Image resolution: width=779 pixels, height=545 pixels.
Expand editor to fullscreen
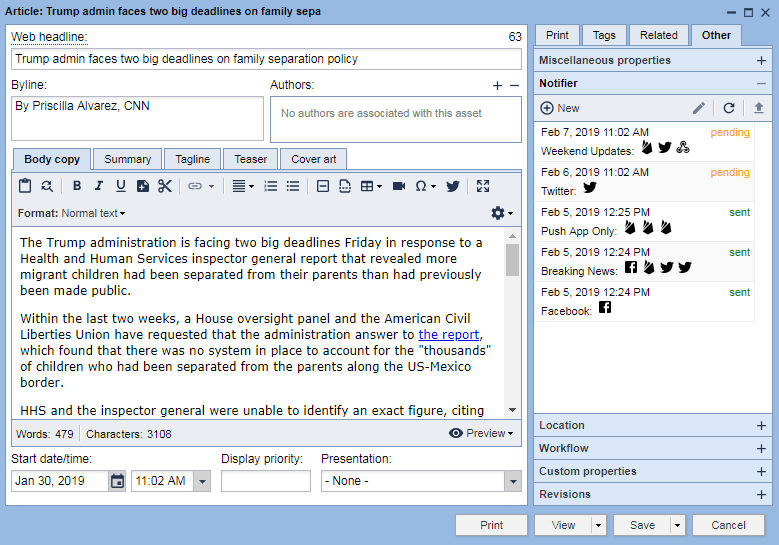[483, 186]
